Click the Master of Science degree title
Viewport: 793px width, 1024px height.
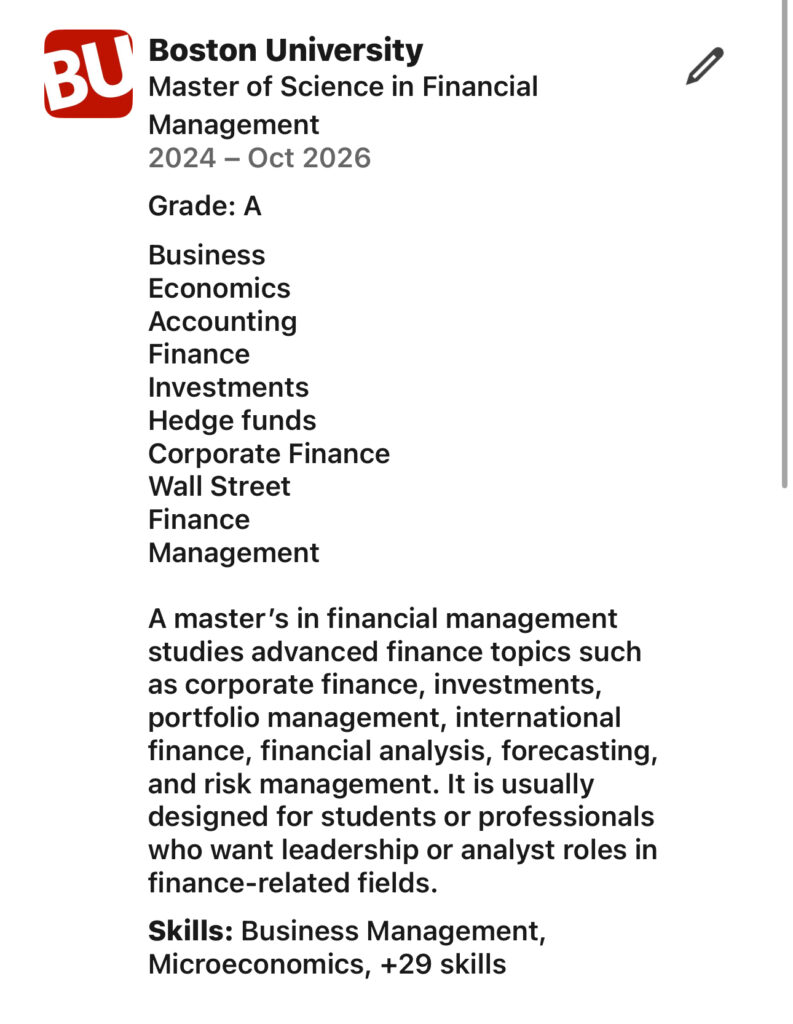click(343, 105)
